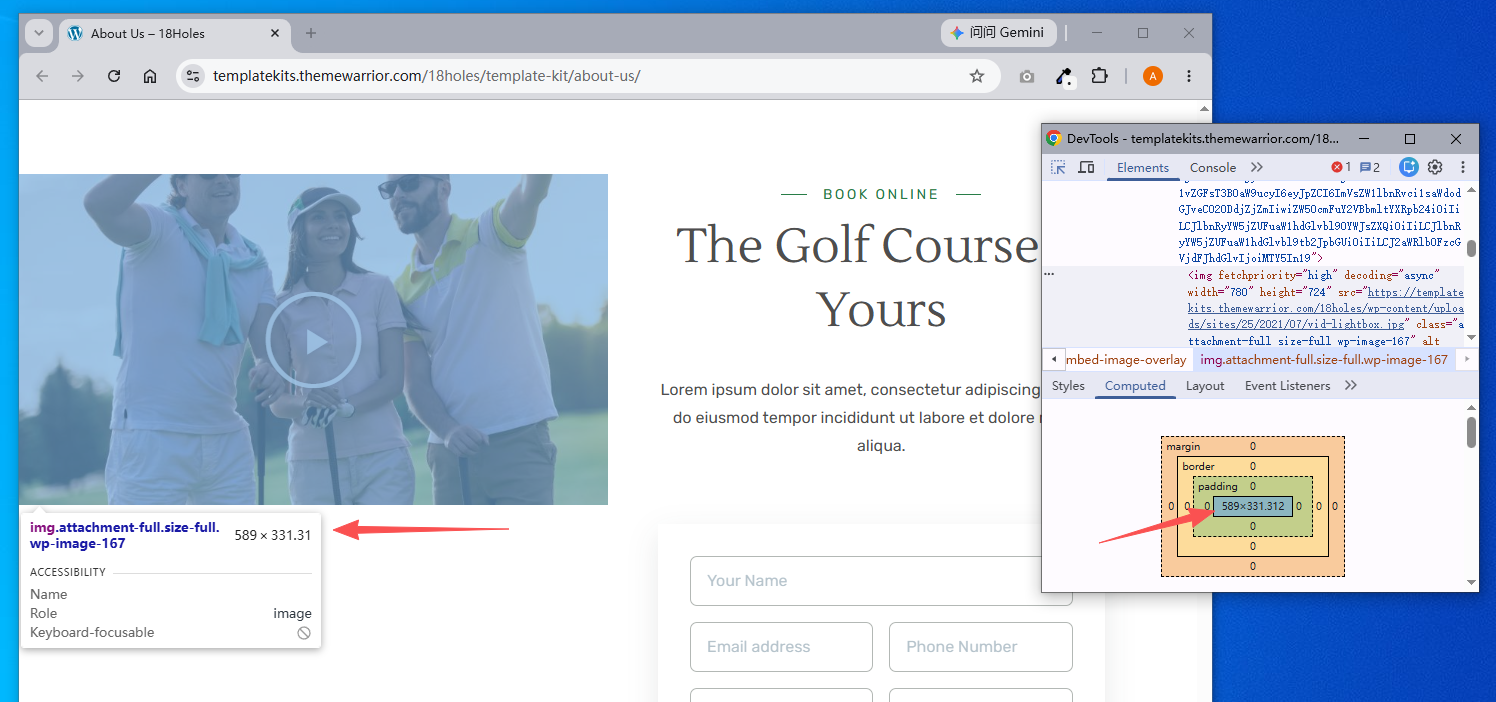Expand more DevTools panel tabs chevron

tap(1257, 167)
